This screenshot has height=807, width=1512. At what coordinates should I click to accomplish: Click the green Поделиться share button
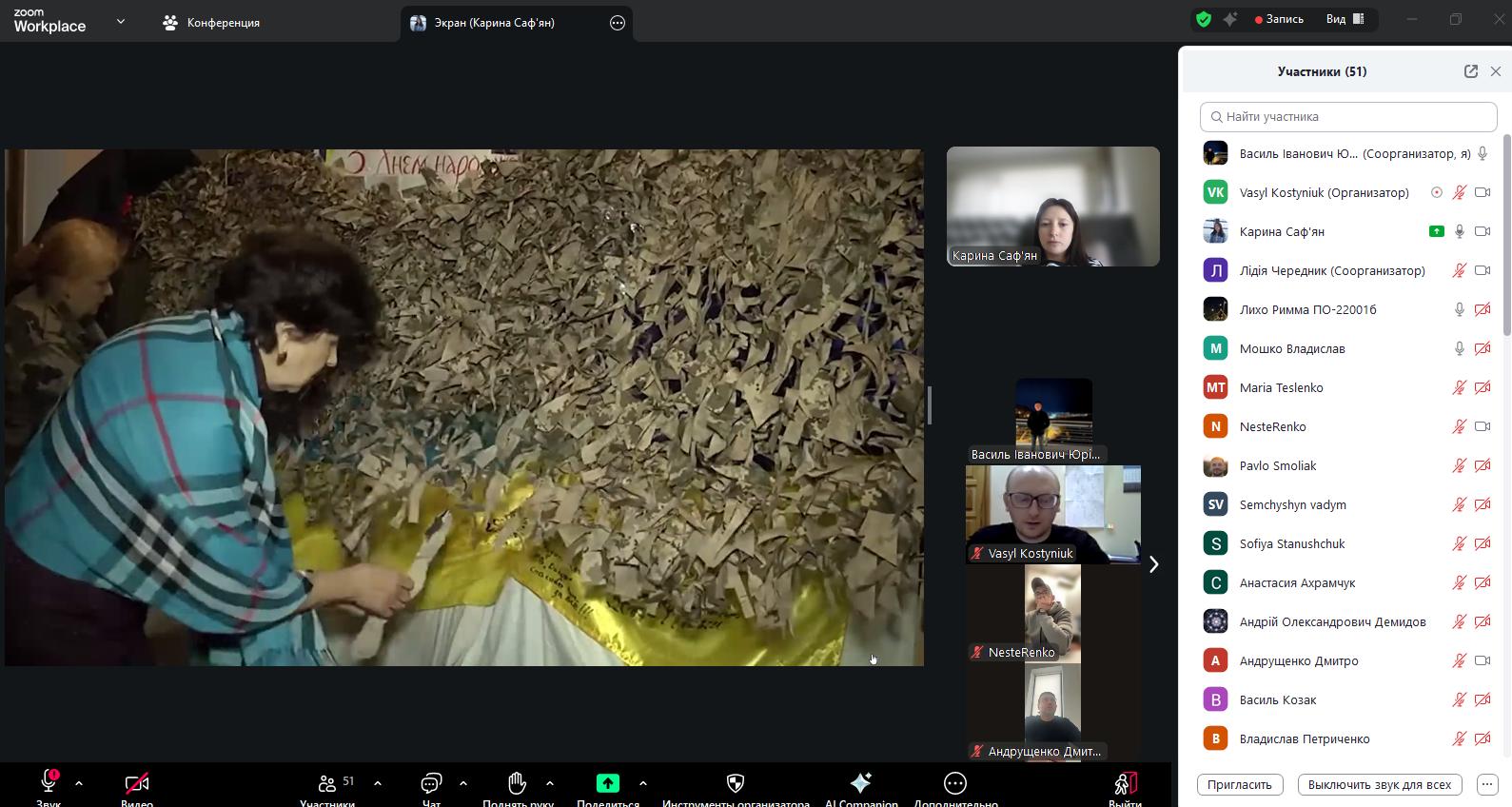pyautogui.click(x=608, y=788)
